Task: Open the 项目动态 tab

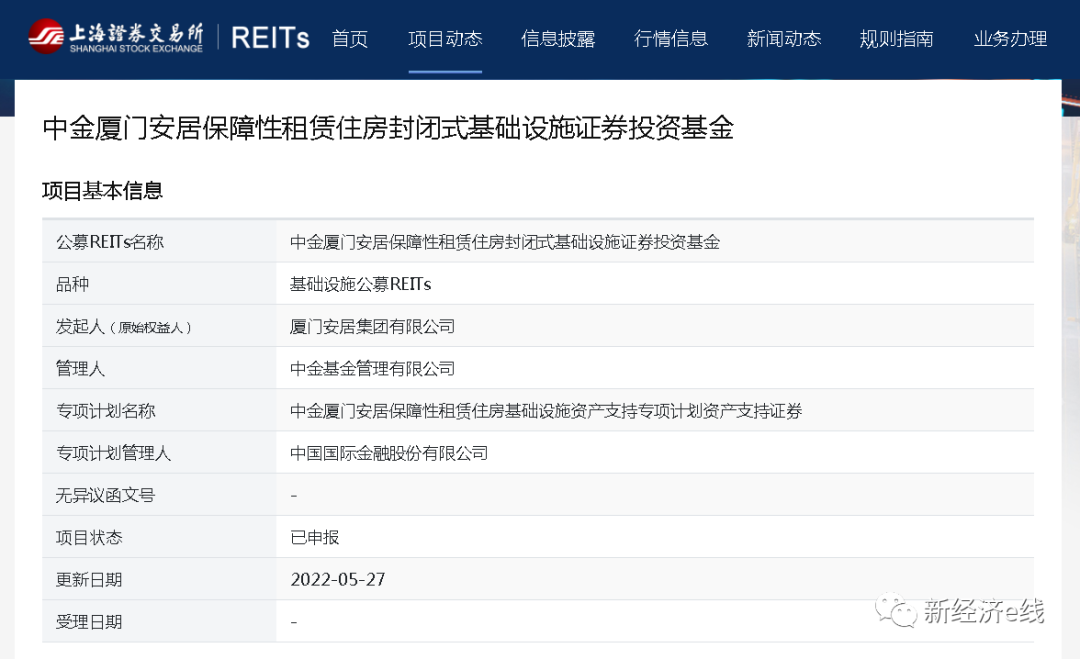Action: click(x=445, y=39)
